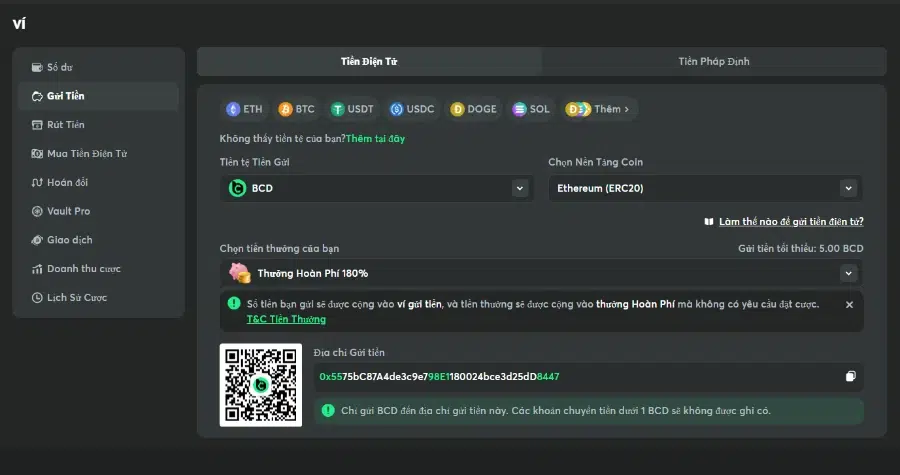Click the Dogecoin logo on DOGE chip
900x475 pixels.
(457, 109)
